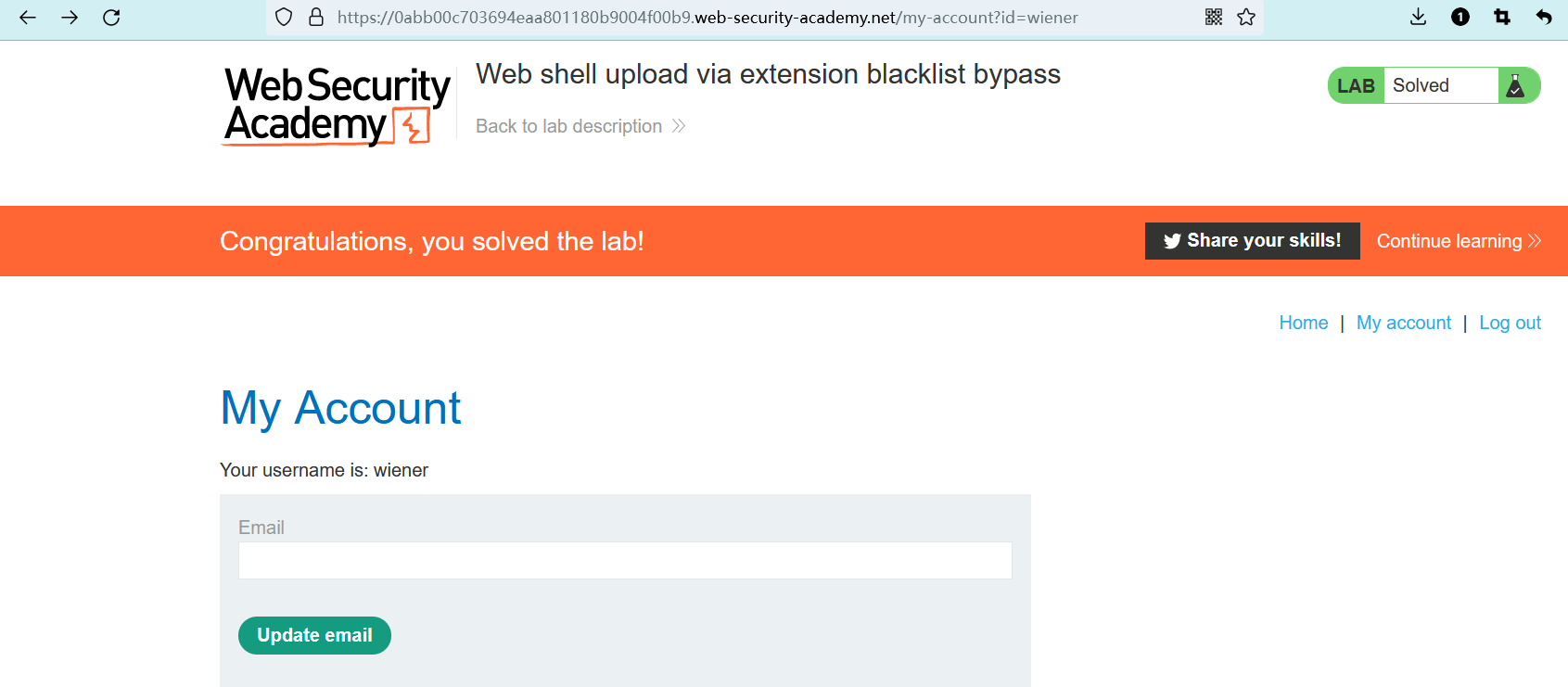This screenshot has width=1568, height=687.
Task: Focus the address bar URL
Action: coord(707,18)
